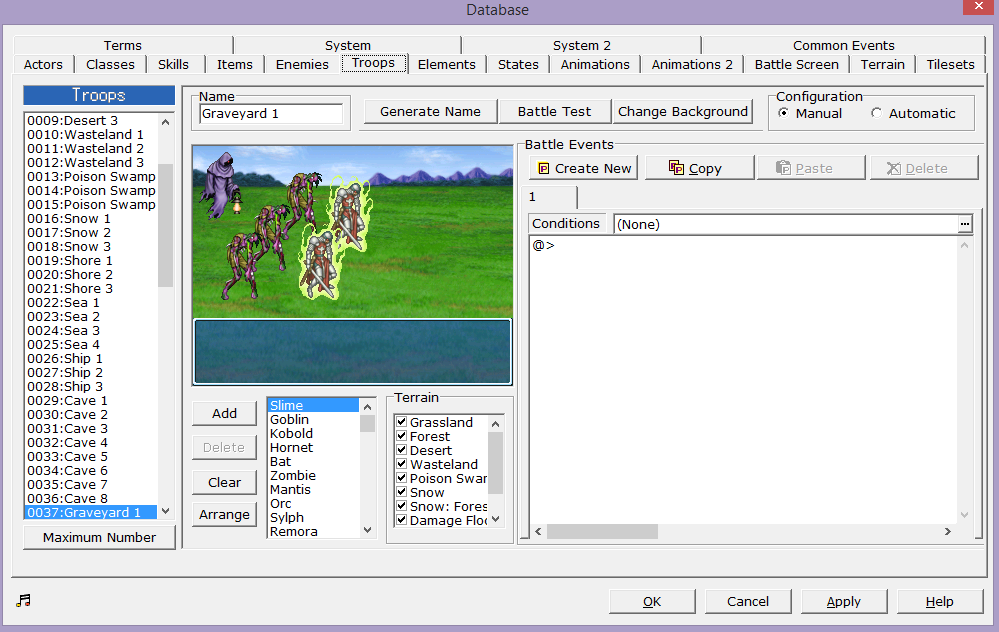This screenshot has width=999, height=632.
Task: Click the enemy list scroll up arrow
Action: coord(368,406)
